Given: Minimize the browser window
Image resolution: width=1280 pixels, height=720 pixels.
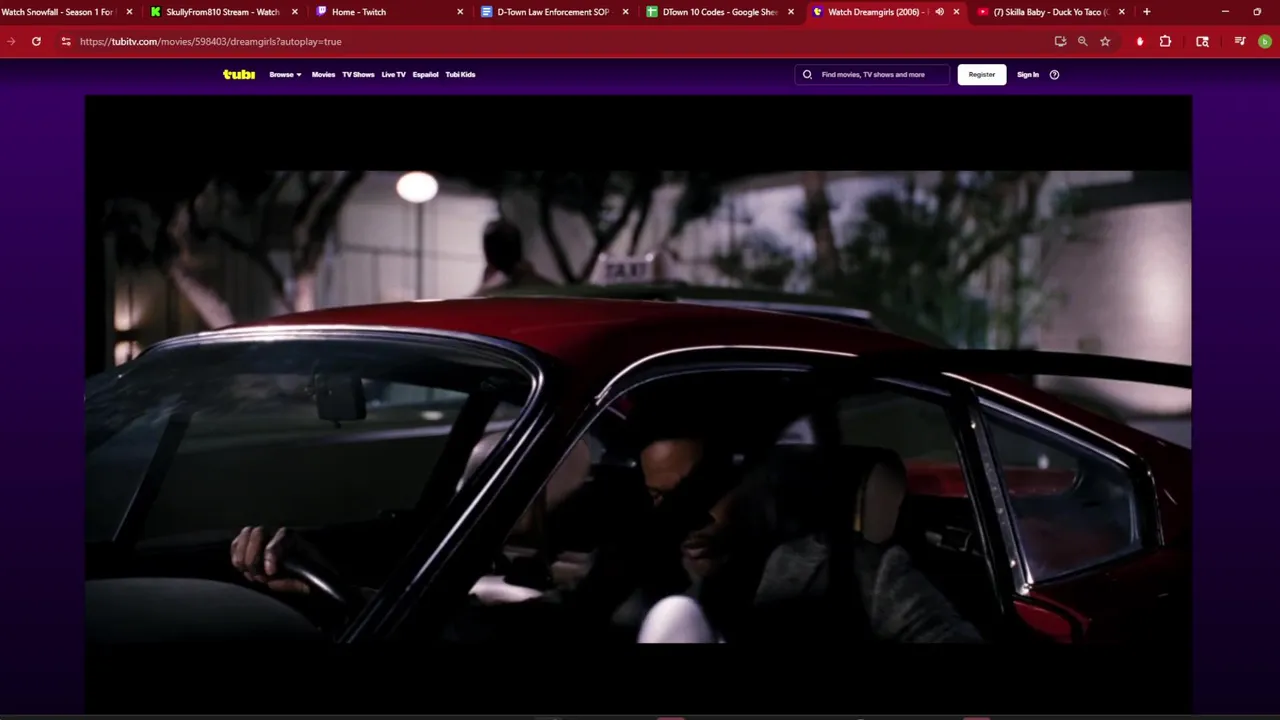Looking at the screenshot, I should [1225, 12].
